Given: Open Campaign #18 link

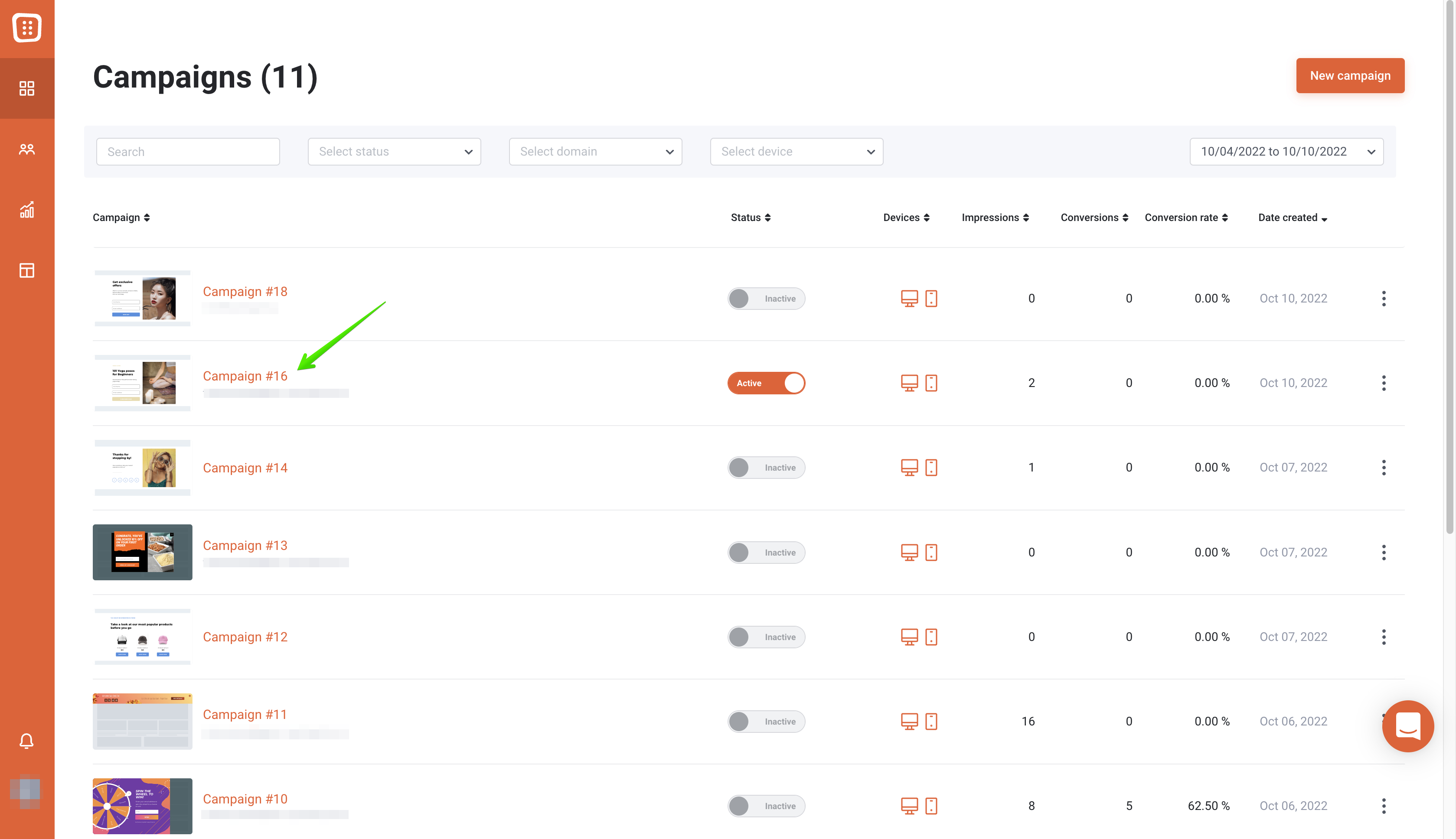Looking at the screenshot, I should [245, 292].
